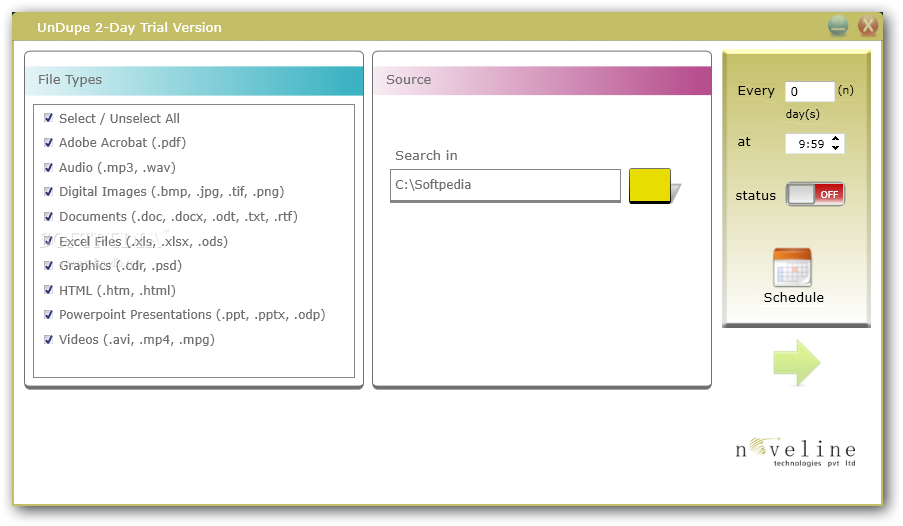Click the day(s) label
This screenshot has height=526, width=903.
click(802, 114)
